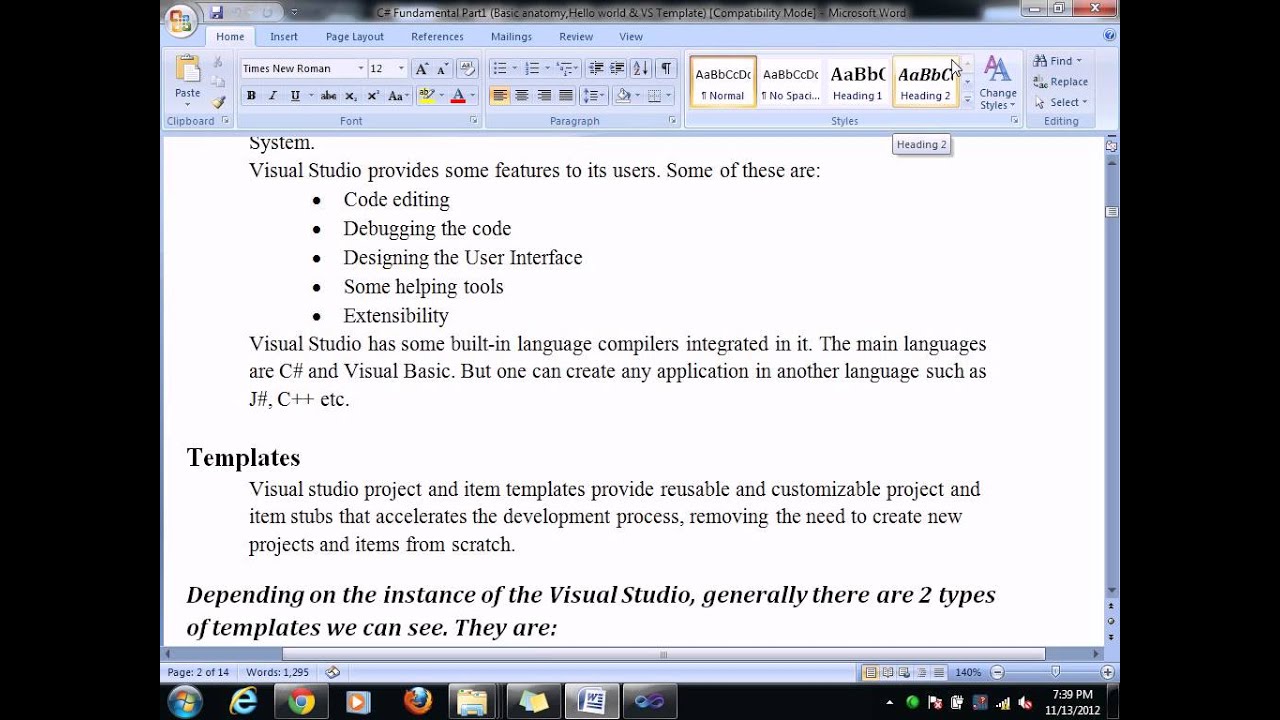
Task: Open the Mailings tab
Action: click(x=511, y=37)
